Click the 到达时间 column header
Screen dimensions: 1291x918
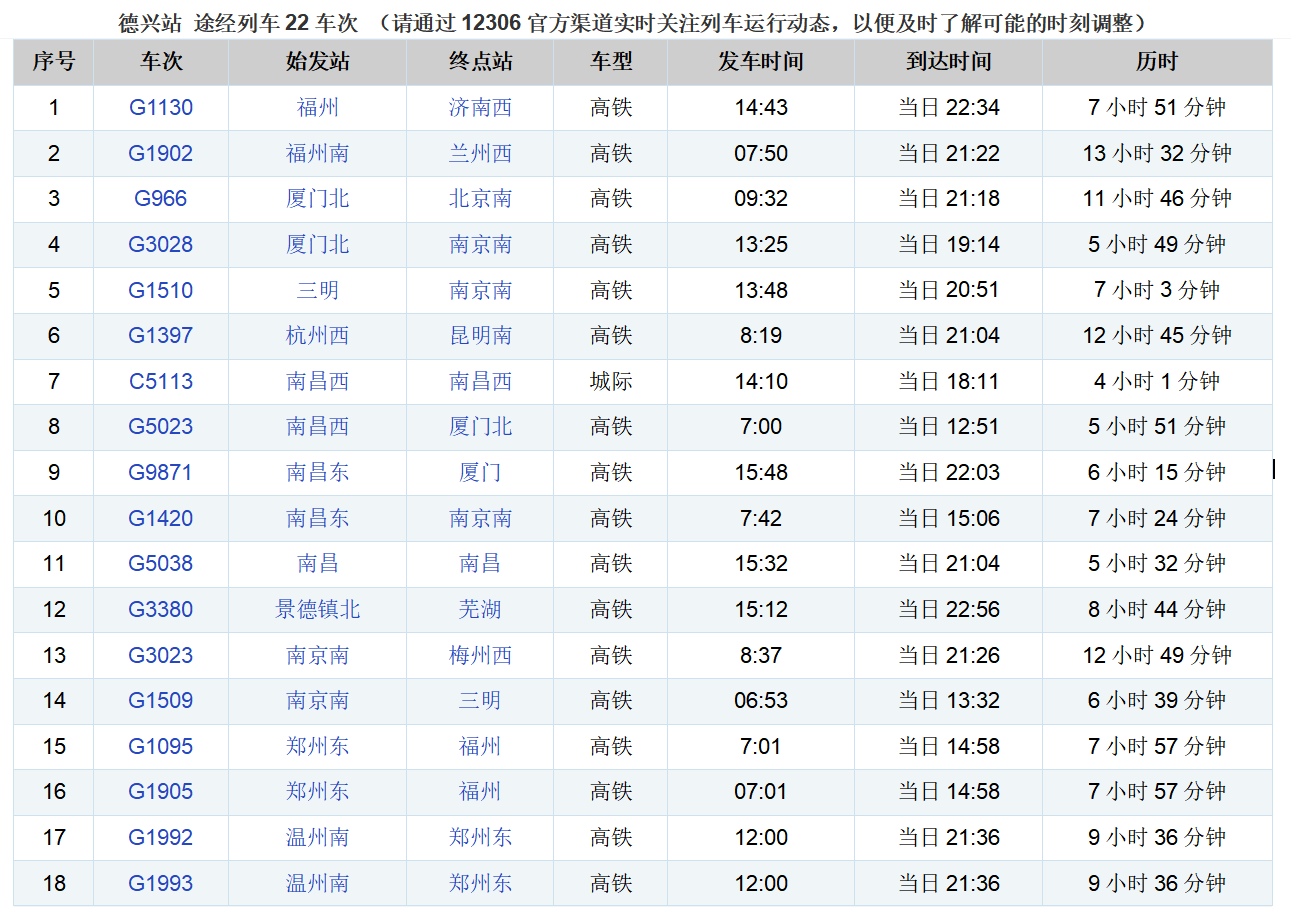949,62
